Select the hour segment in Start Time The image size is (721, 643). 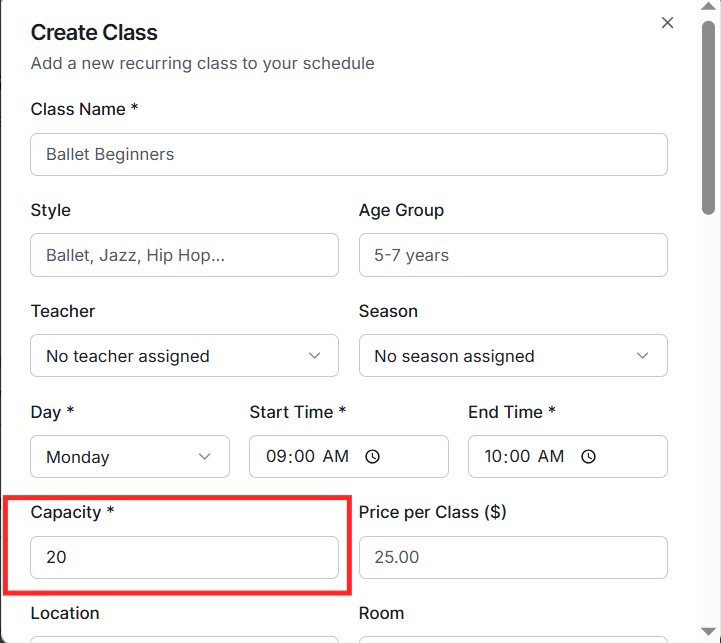pyautogui.click(x=275, y=457)
